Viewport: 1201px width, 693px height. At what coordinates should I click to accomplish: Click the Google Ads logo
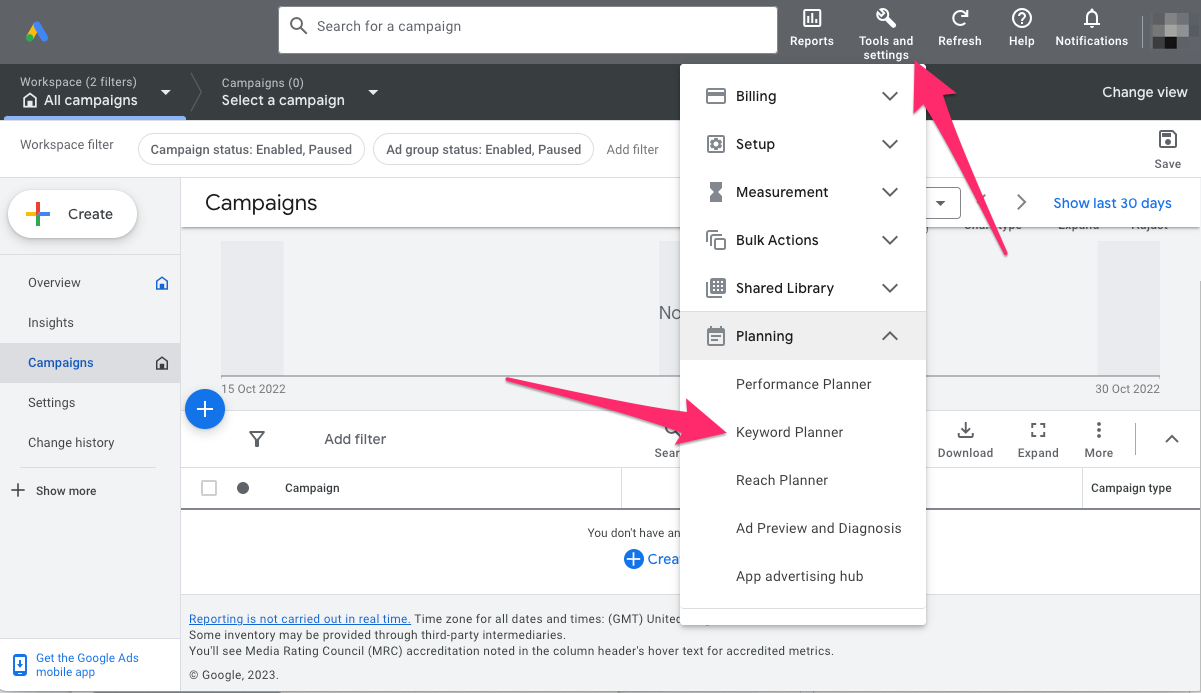pos(38,32)
